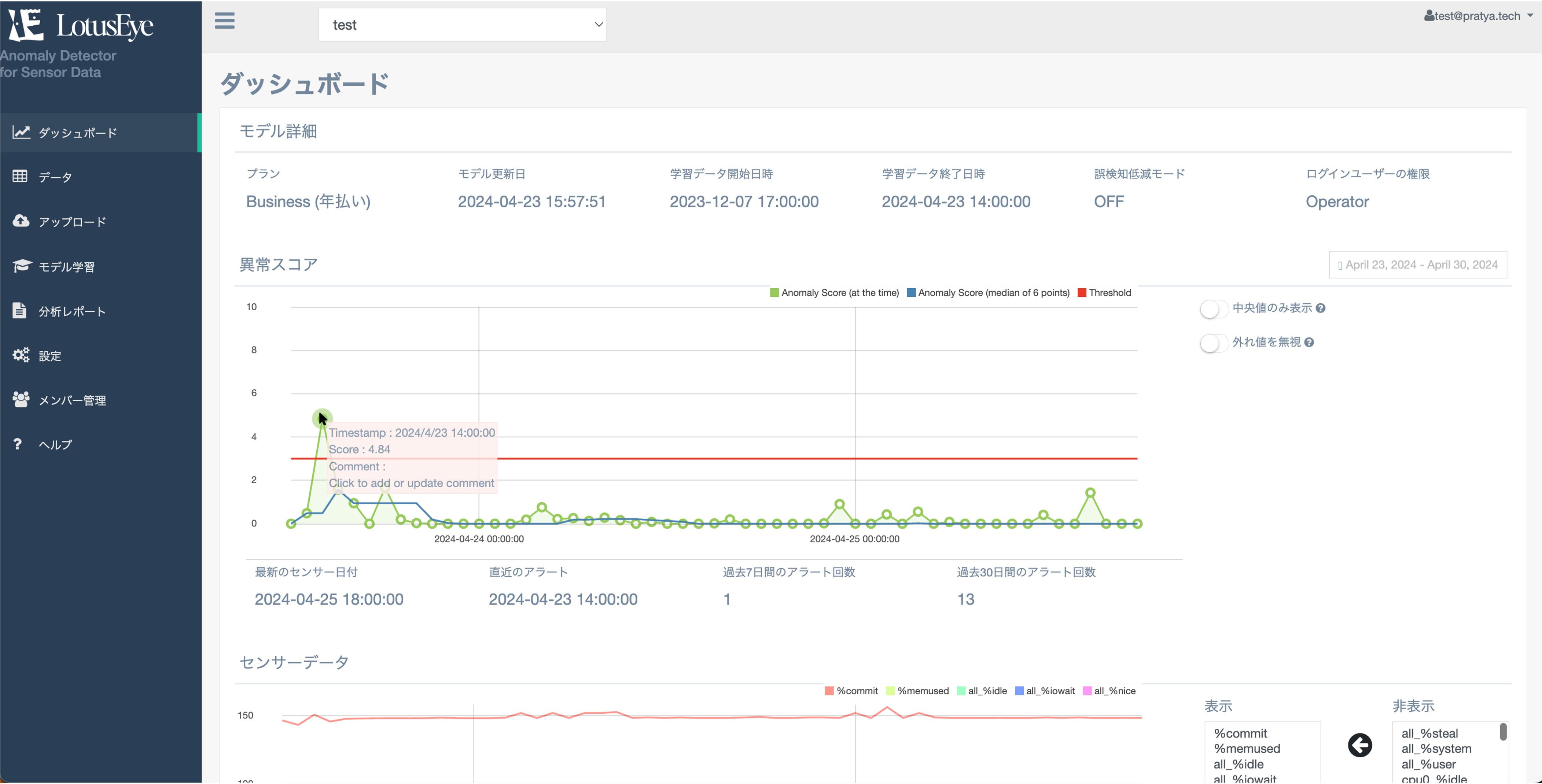Select all_%idle in the 表示 list
This screenshot has width=1542, height=784.
(x=1239, y=764)
